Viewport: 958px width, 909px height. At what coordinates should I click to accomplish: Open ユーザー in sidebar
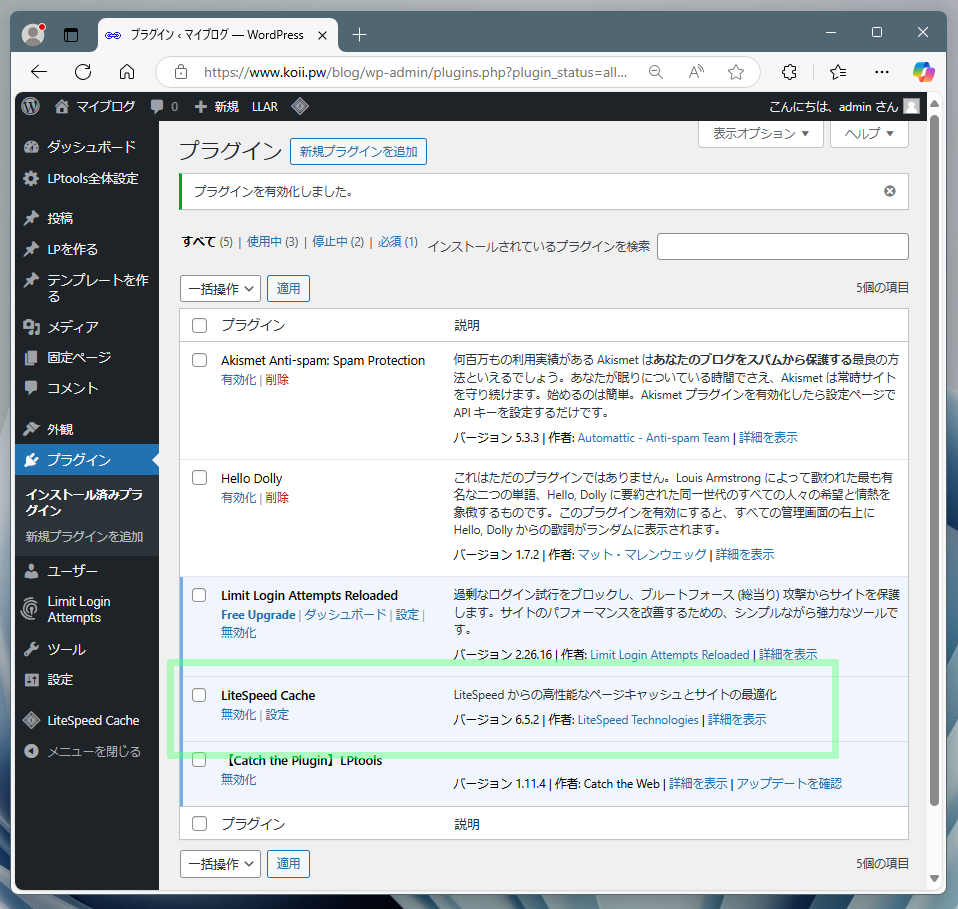coord(87,571)
